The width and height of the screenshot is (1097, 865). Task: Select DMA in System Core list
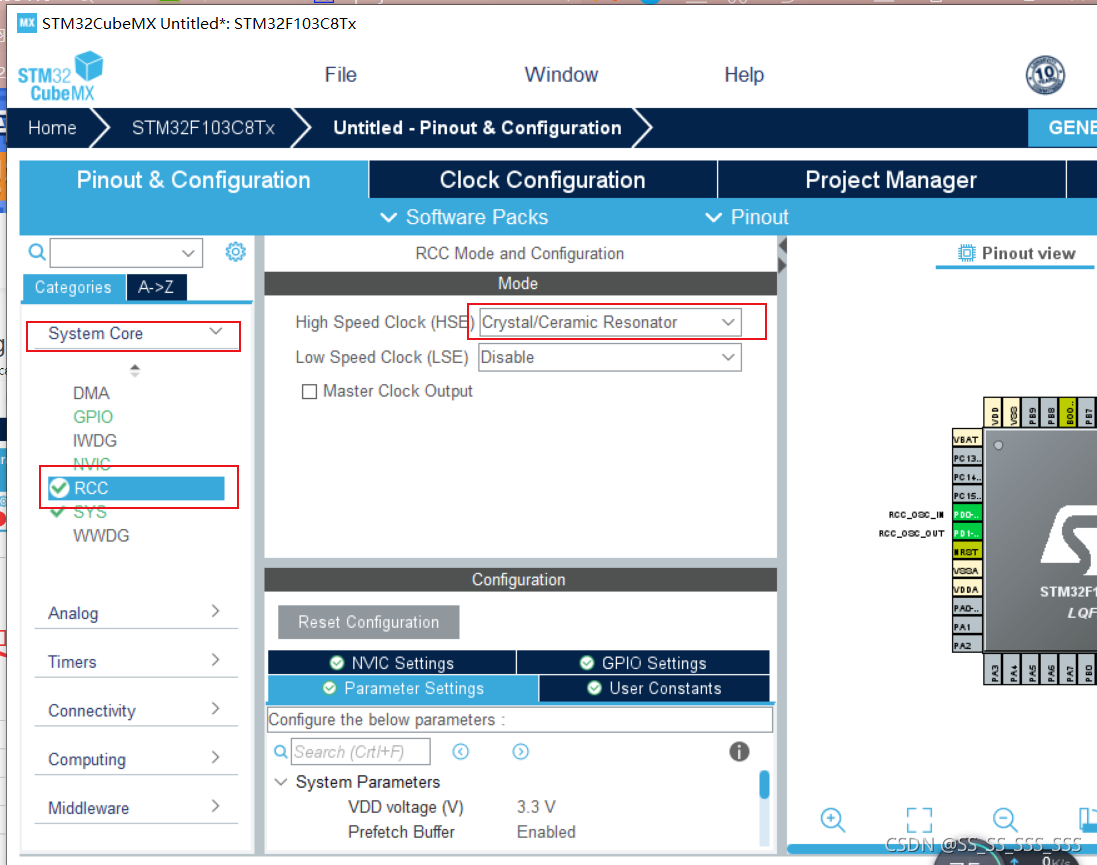click(x=91, y=393)
